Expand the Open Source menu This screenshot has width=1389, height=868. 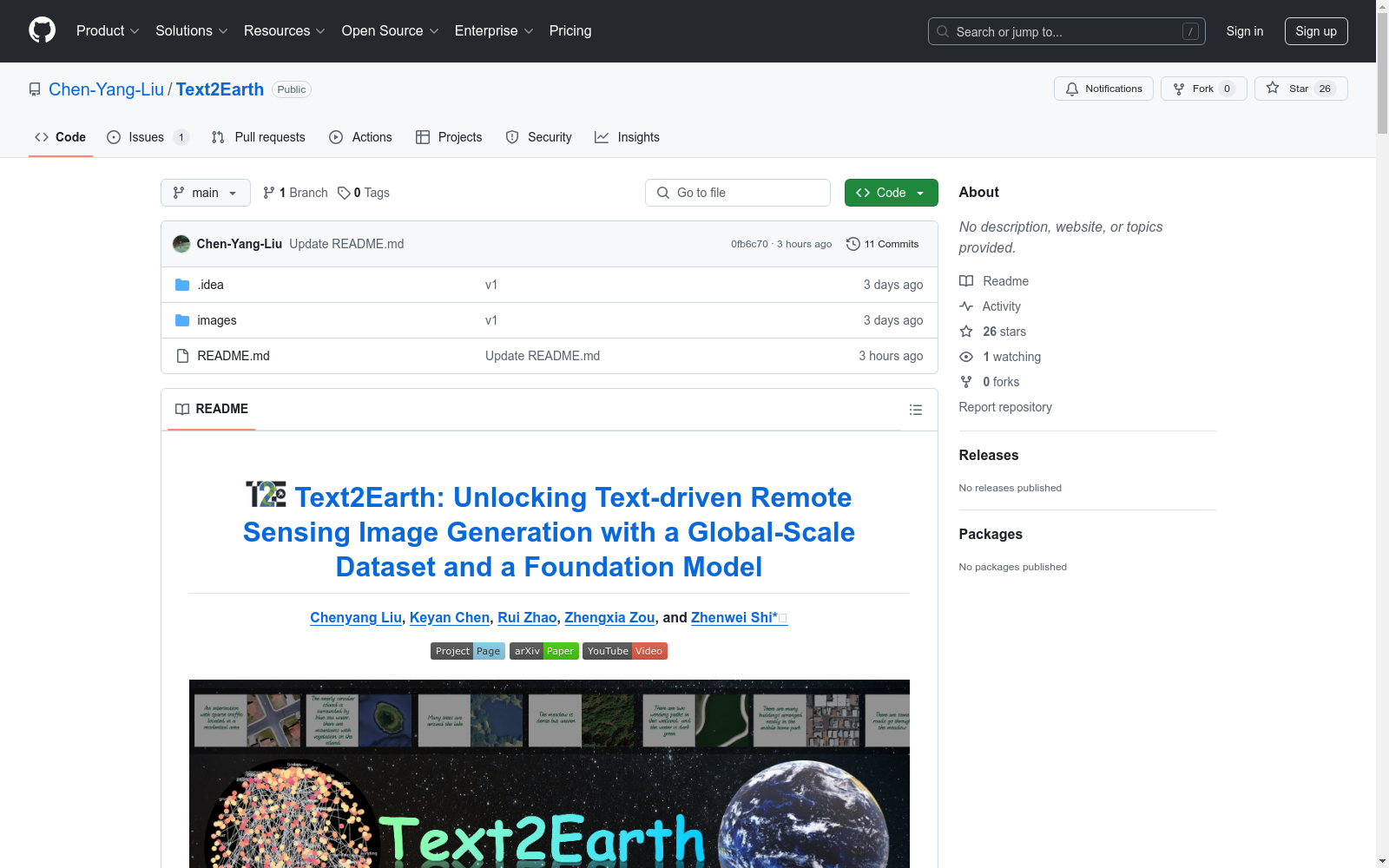pyautogui.click(x=391, y=31)
